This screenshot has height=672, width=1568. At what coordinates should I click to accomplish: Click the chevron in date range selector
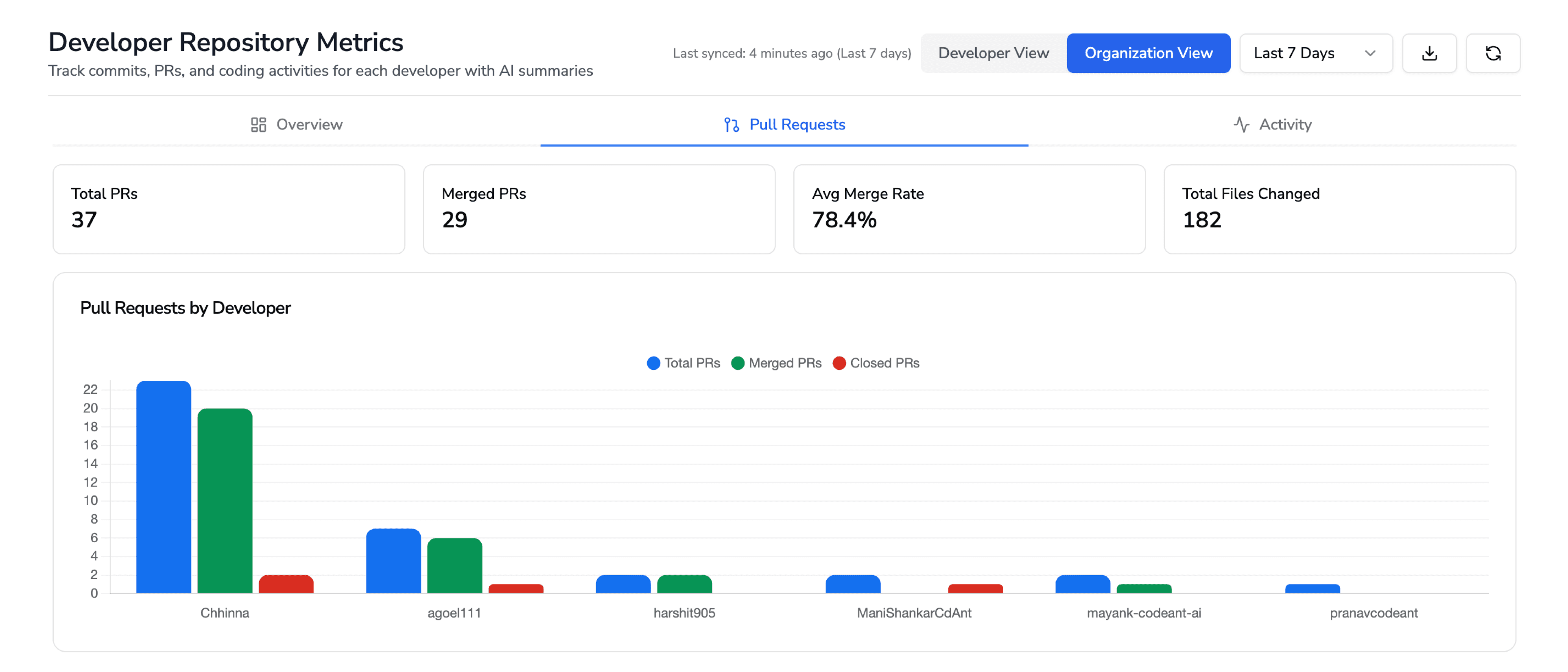[x=1370, y=53]
